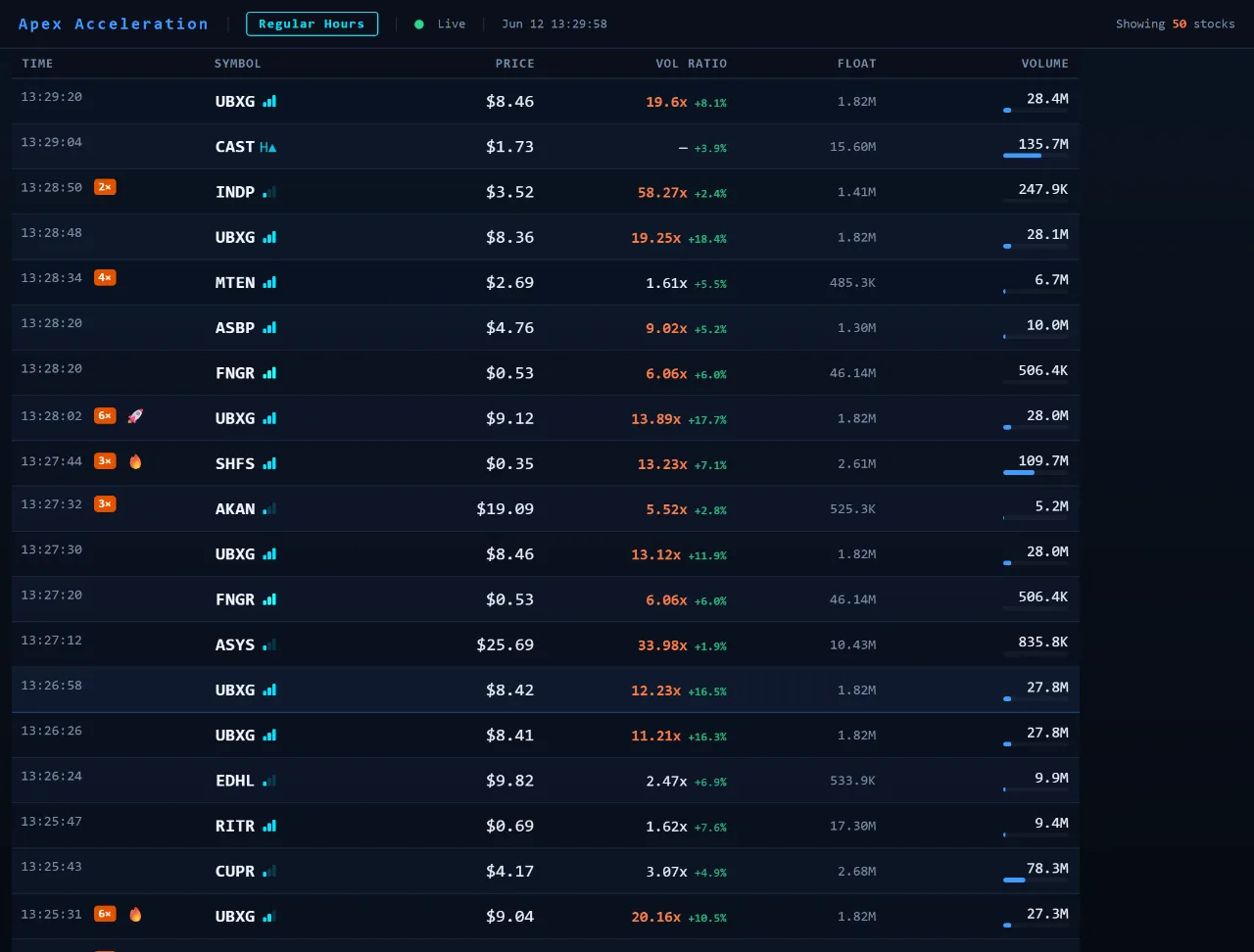Click the 247.9K volume for INDP
This screenshot has width=1254, height=952.
pyautogui.click(x=1043, y=189)
